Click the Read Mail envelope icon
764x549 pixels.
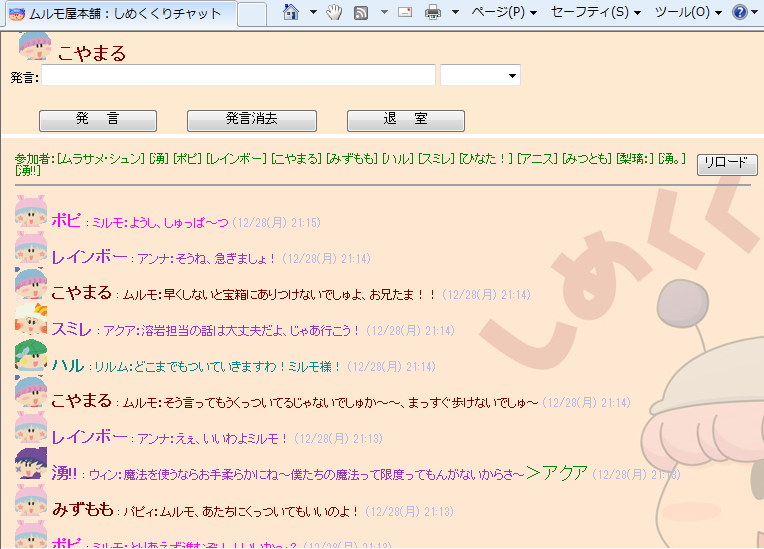[405, 12]
